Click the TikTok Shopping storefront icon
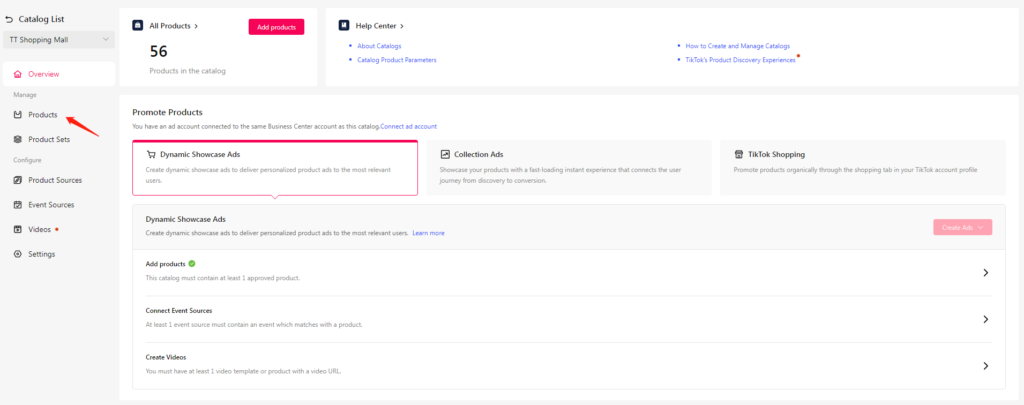Screen dimensions: 1024x405 [739, 155]
